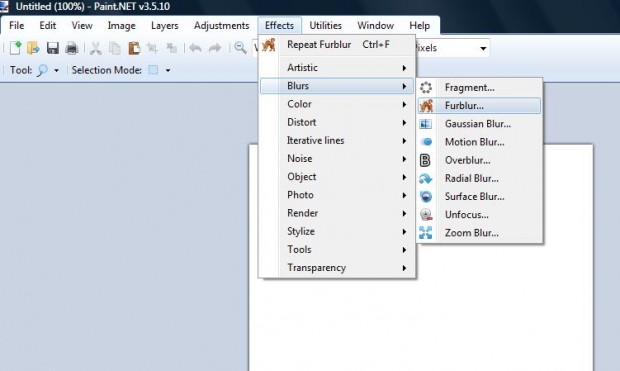Viewport: 620px width, 371px height.
Task: Choose Radial Blur... menu item
Action: 479,178
